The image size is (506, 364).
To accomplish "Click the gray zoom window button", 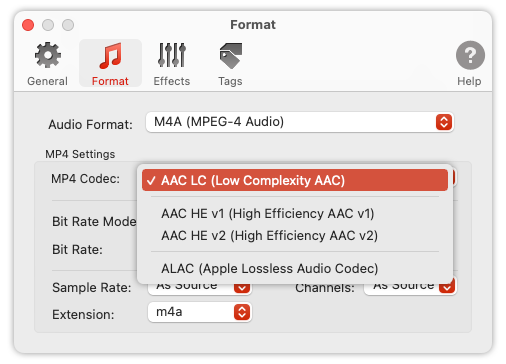I will tap(68, 25).
